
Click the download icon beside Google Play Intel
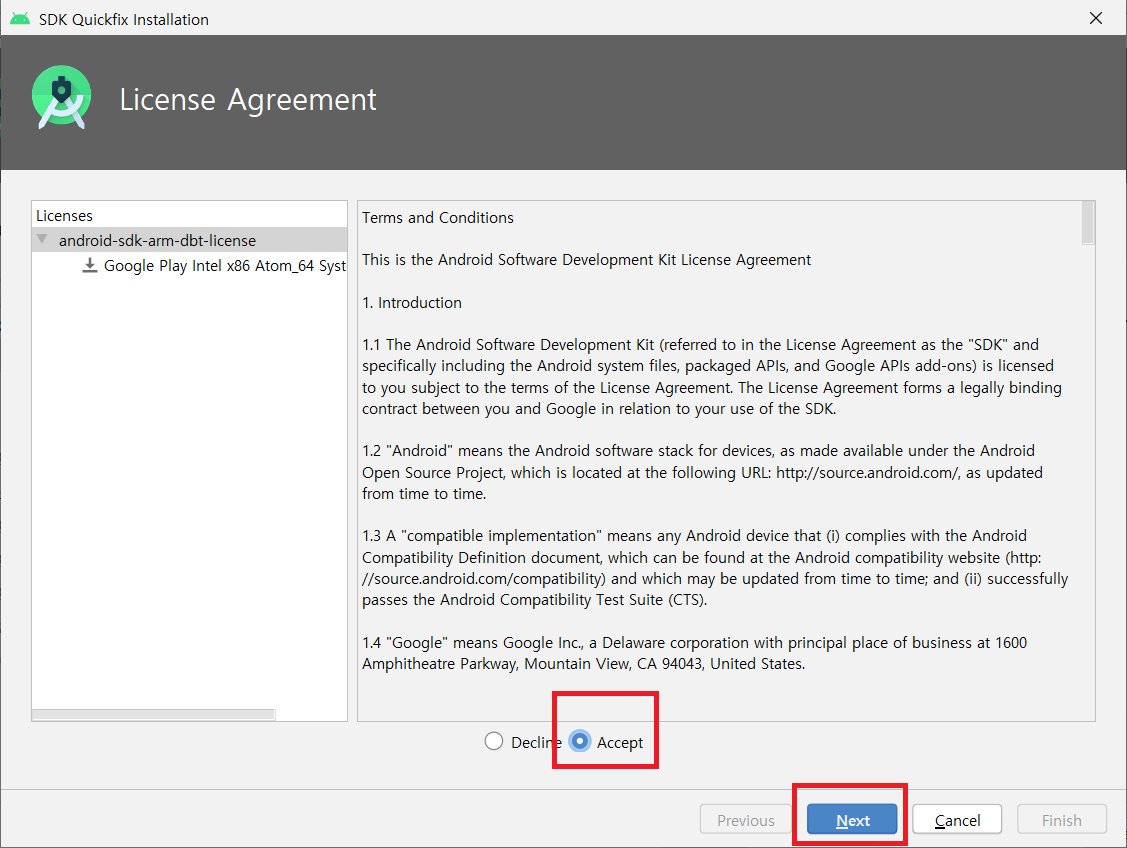89,266
